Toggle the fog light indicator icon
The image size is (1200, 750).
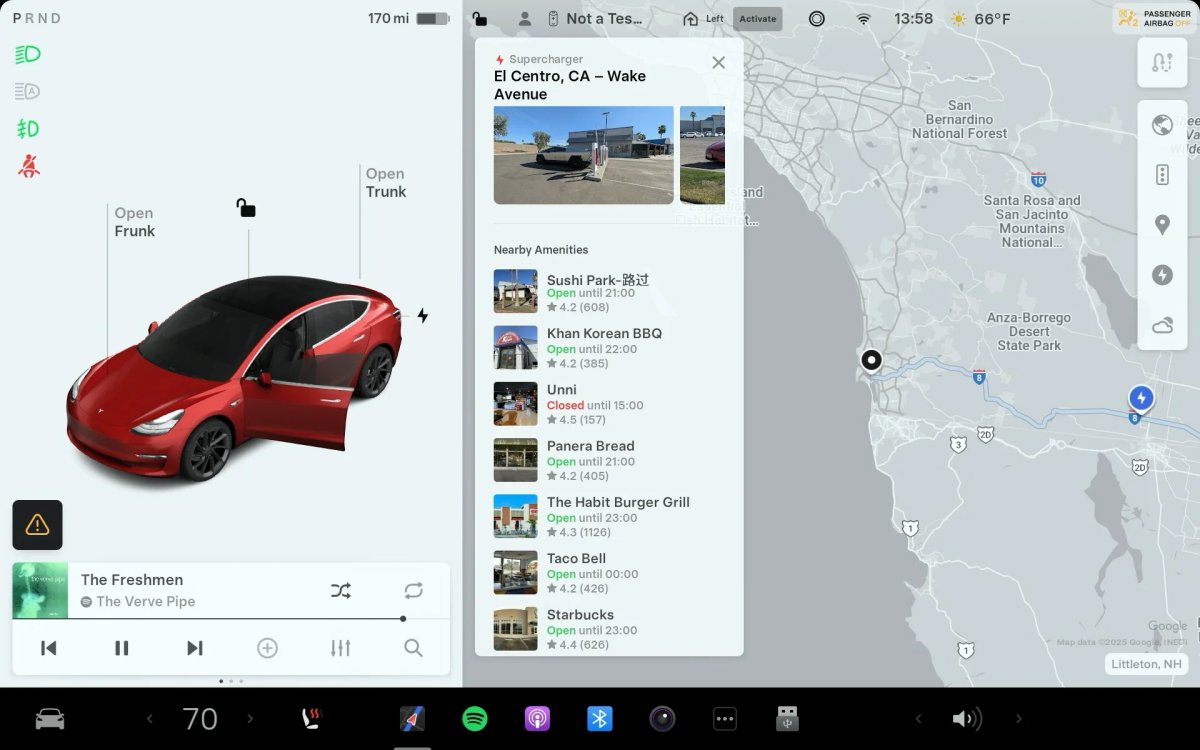[x=27, y=129]
